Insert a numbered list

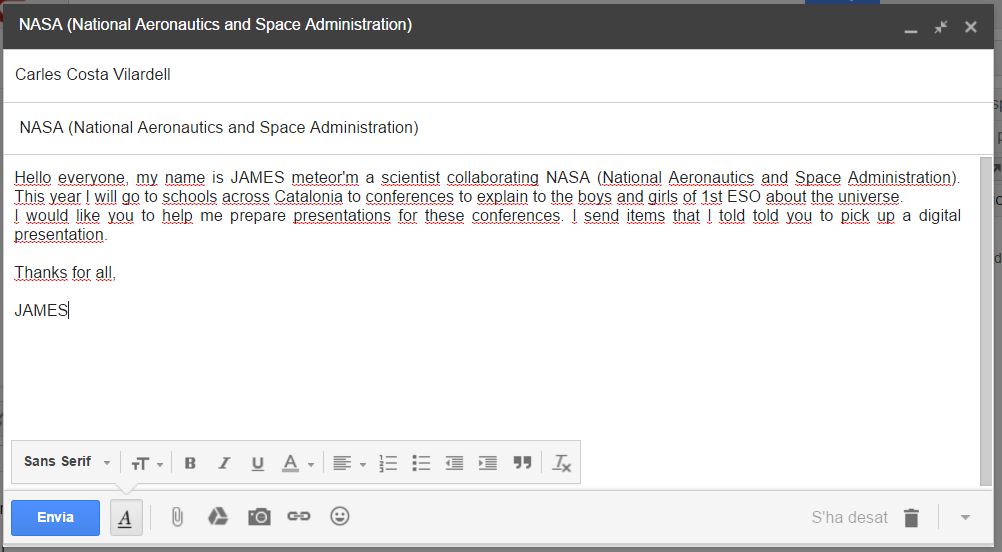pos(388,463)
